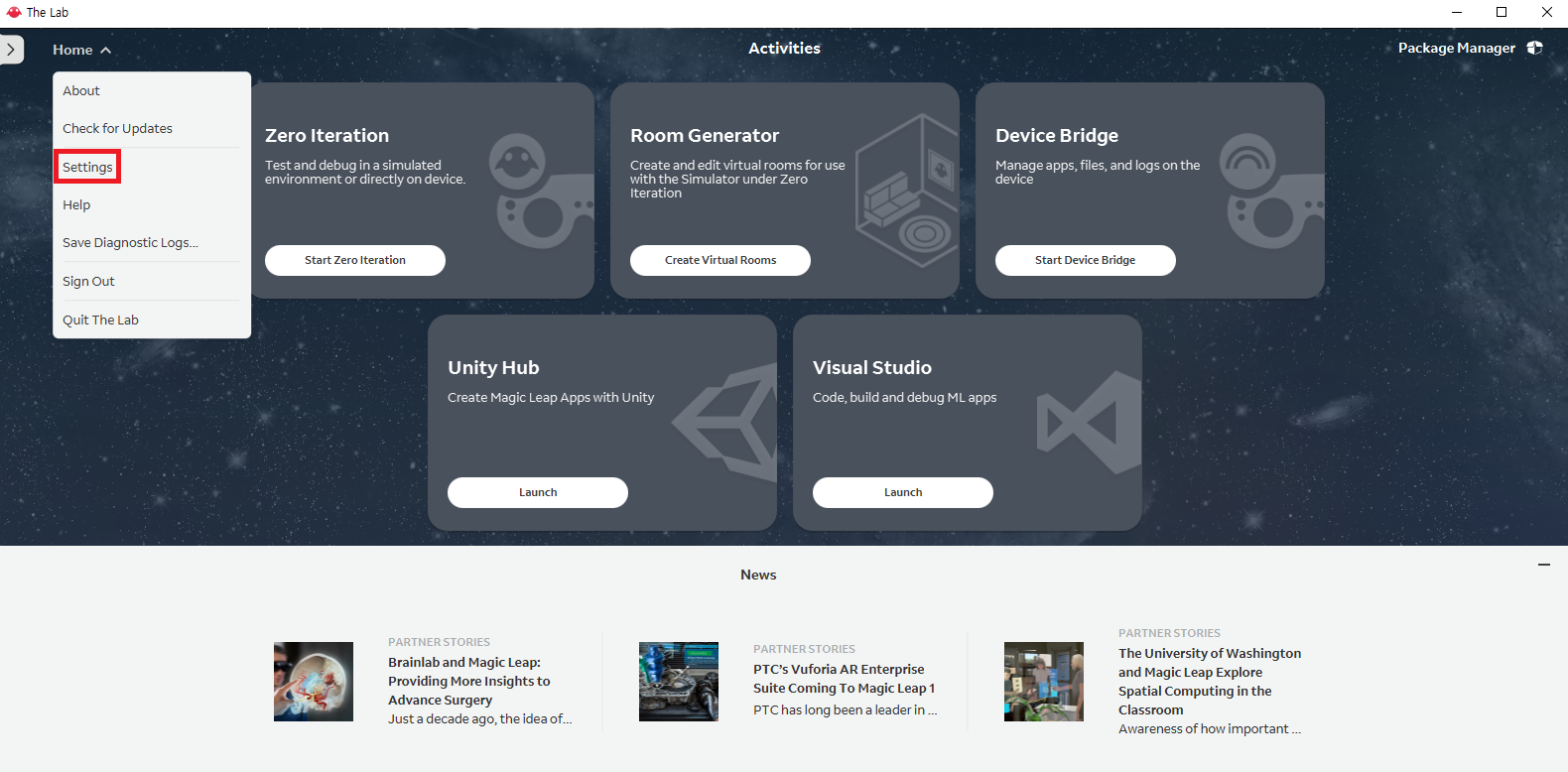Open the University of Washington story thumbnail
The height and width of the screenshot is (772, 1568).
(1044, 682)
